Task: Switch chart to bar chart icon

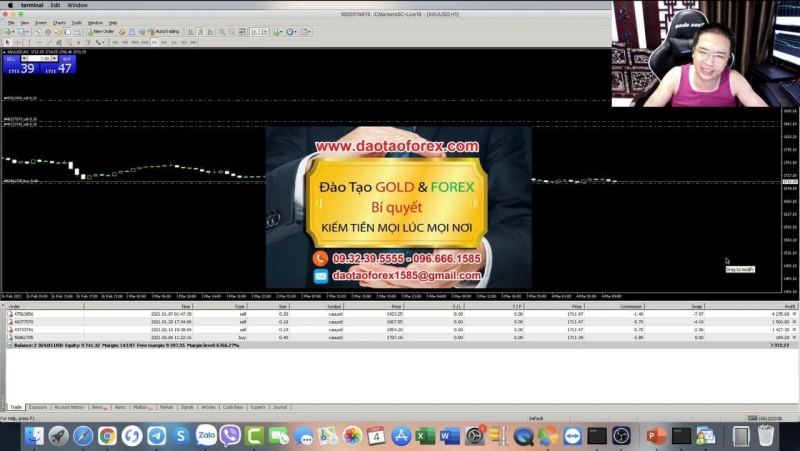Action: tap(190, 32)
